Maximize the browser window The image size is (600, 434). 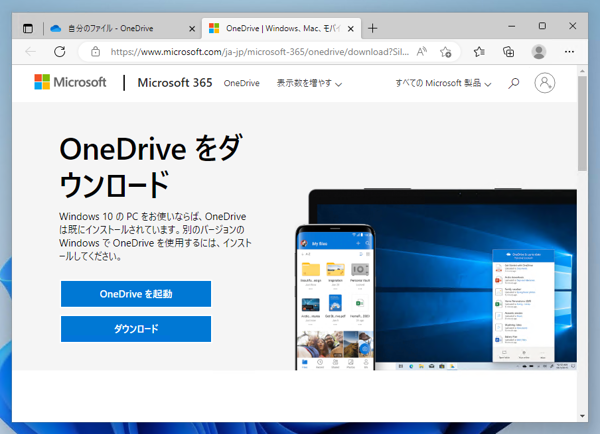click(x=542, y=26)
